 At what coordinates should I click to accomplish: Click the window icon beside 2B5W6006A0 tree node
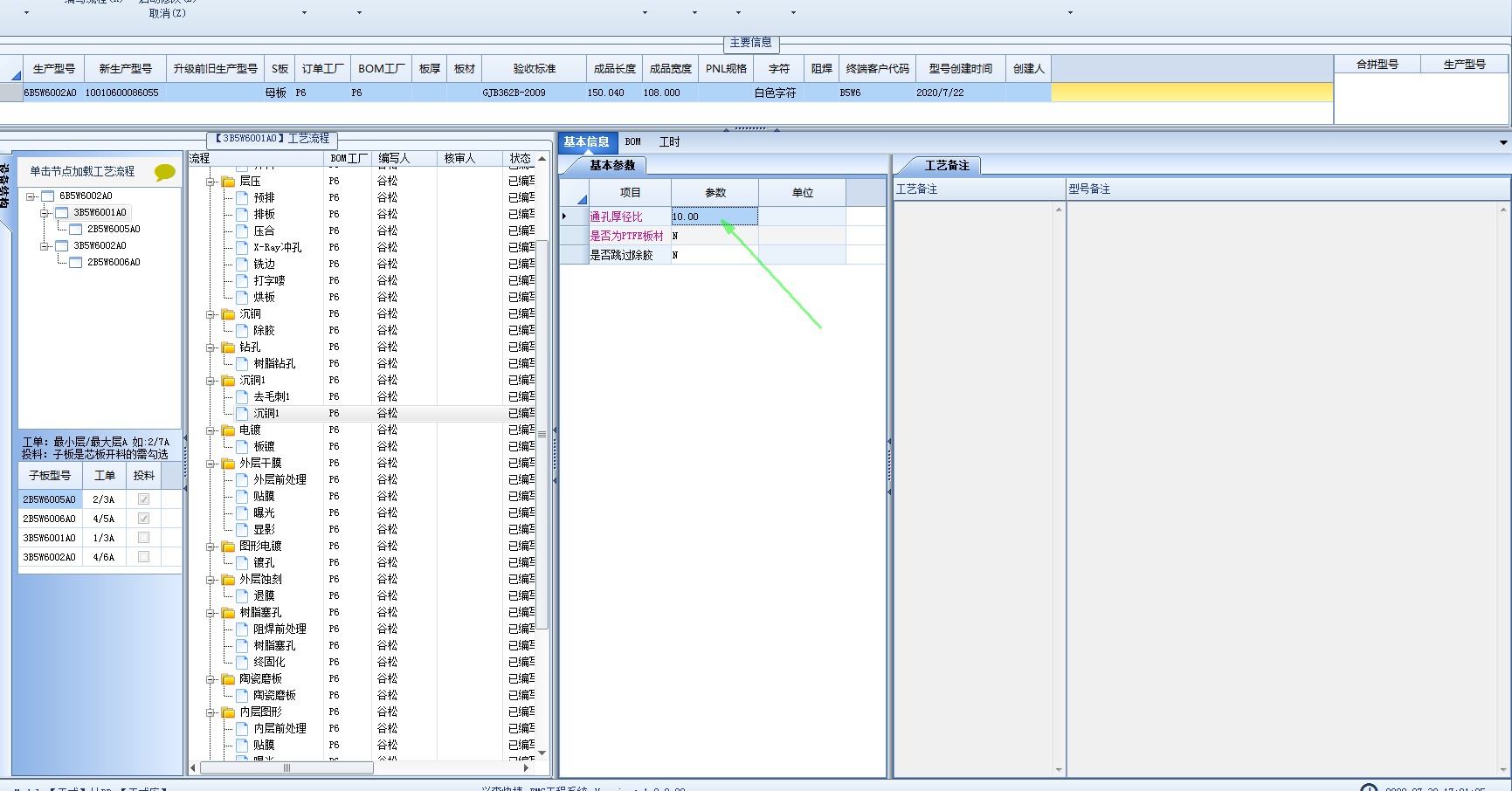click(76, 263)
